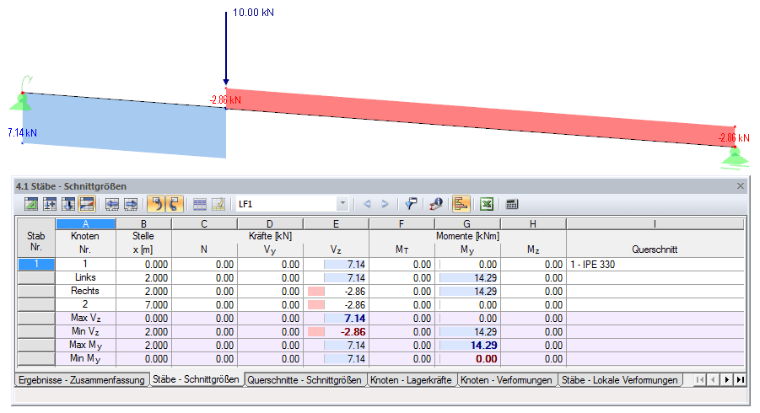Select column header I
This screenshot has height=413, width=760.
(655, 224)
